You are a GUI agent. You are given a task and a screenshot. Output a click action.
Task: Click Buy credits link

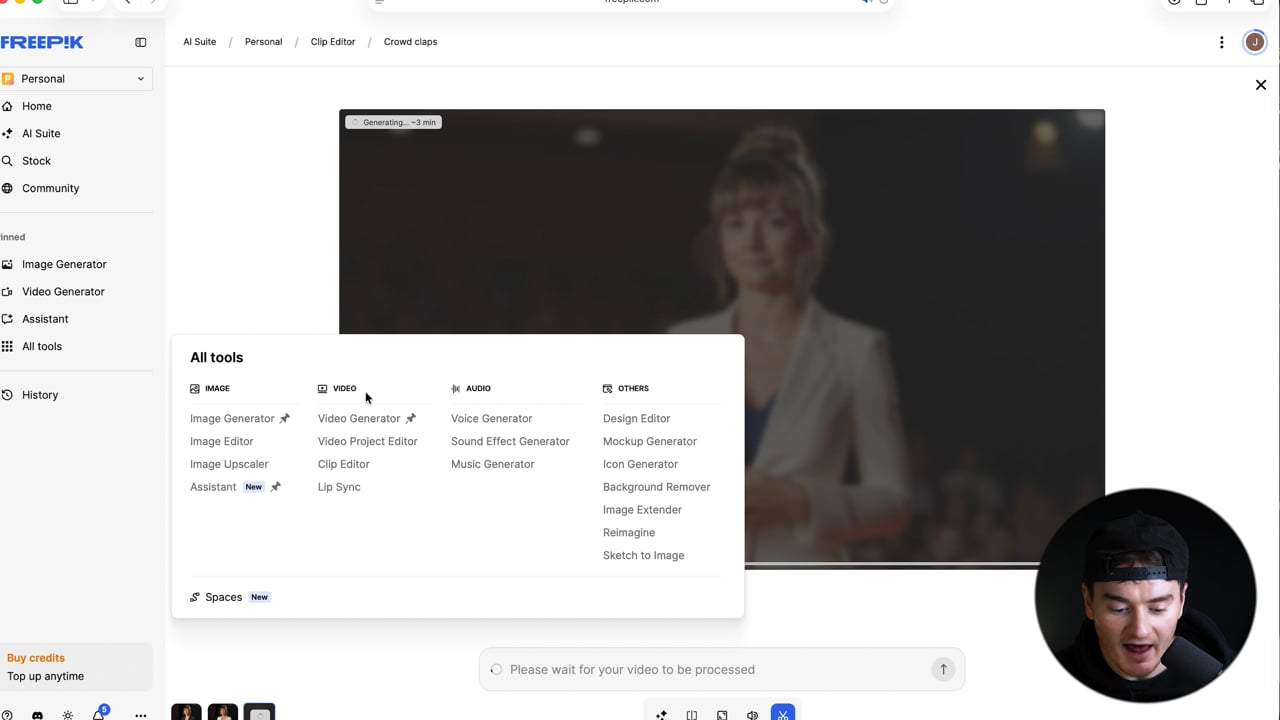pos(36,658)
